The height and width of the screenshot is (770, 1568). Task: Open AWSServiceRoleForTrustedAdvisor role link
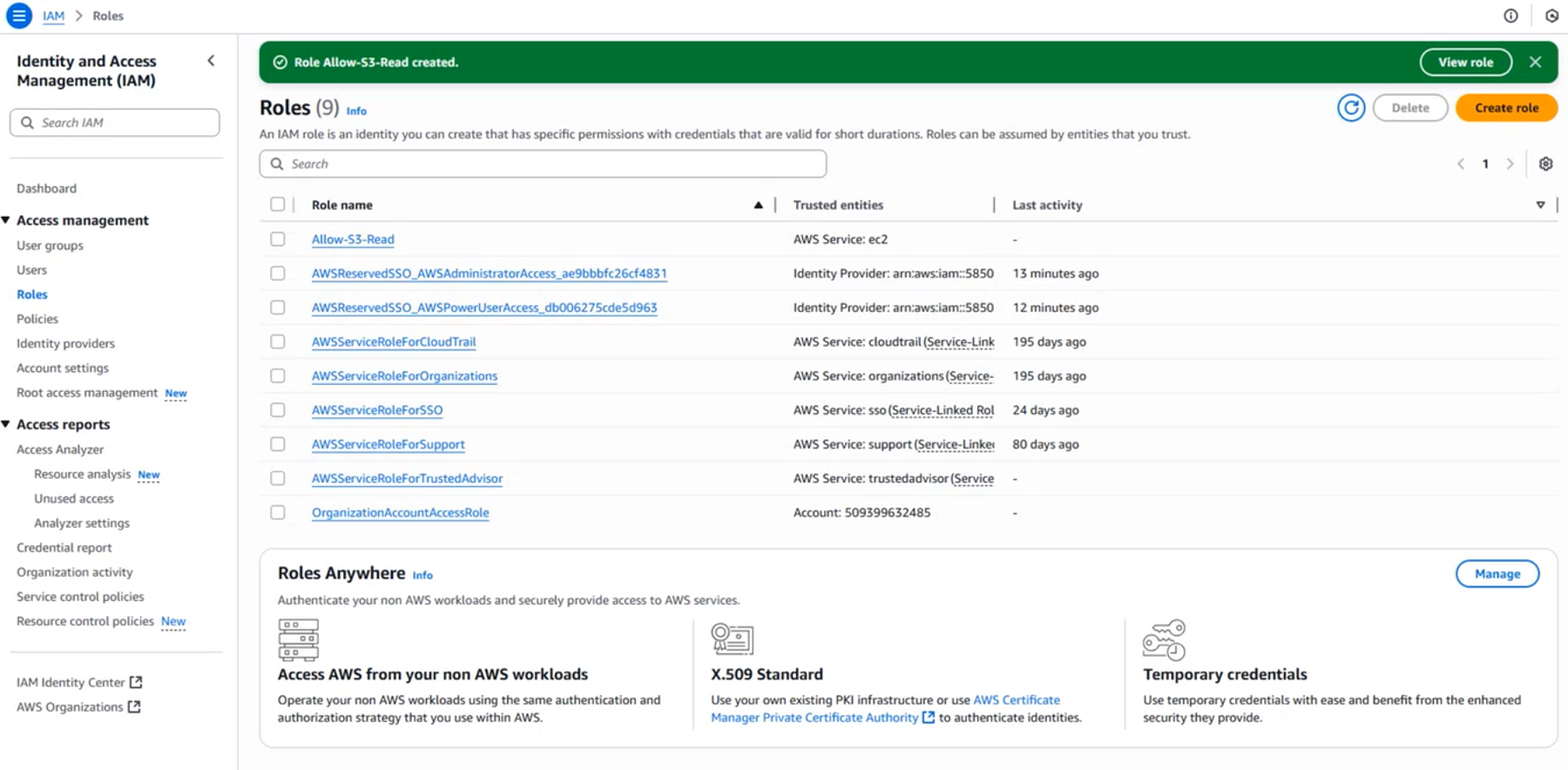click(407, 477)
